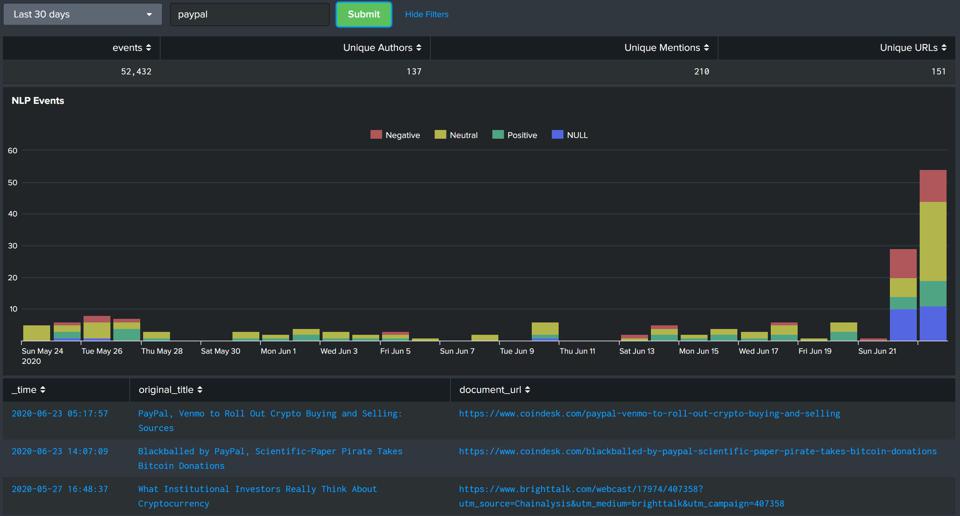The width and height of the screenshot is (960, 516).
Task: Click the Unique URLs value 151
Action: pyautogui.click(x=939, y=72)
